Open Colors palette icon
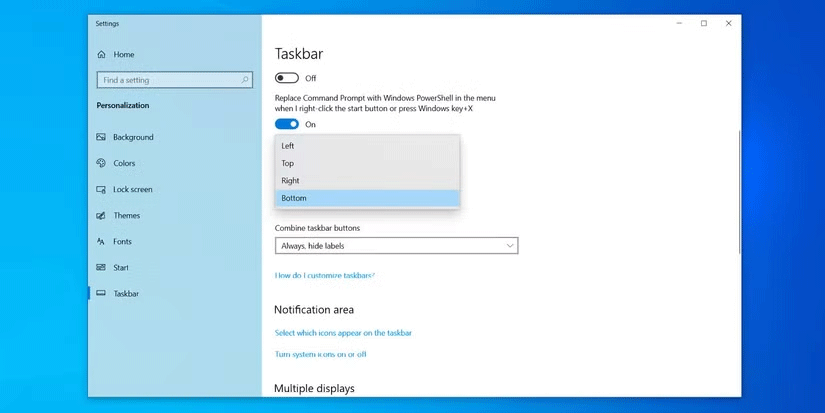Screen dimensions: 825x413 click(x=101, y=163)
